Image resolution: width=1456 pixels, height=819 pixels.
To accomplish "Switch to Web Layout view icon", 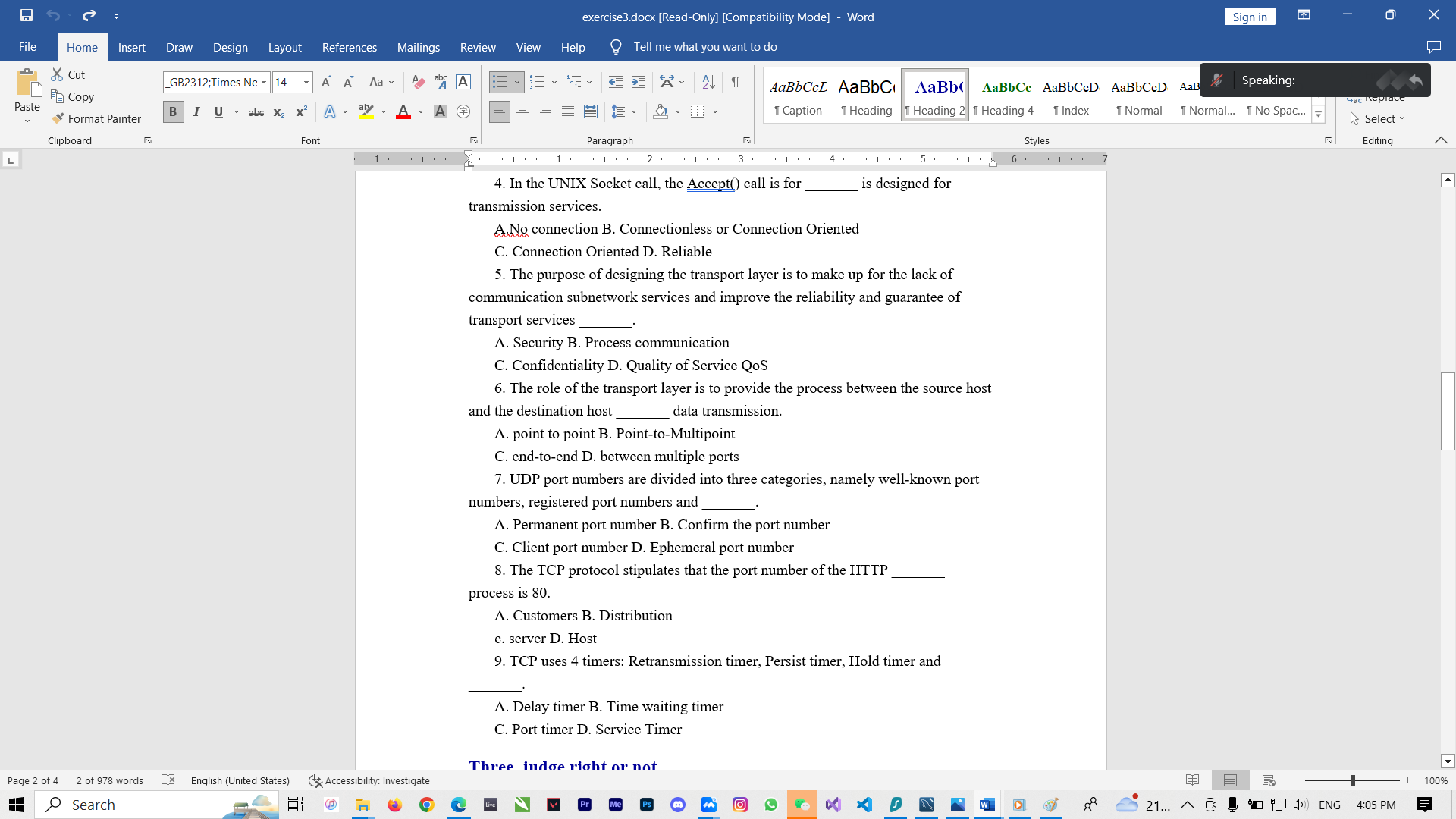I will tap(1268, 780).
